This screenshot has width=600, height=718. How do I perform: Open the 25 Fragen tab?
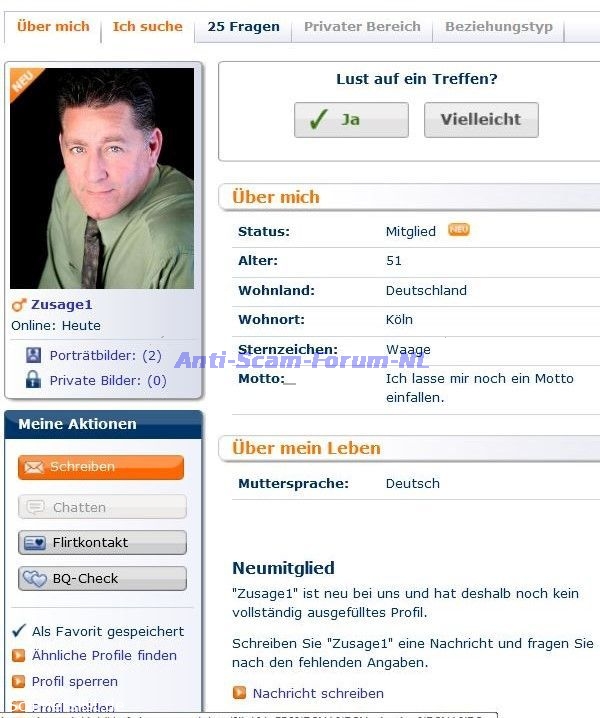click(x=243, y=27)
